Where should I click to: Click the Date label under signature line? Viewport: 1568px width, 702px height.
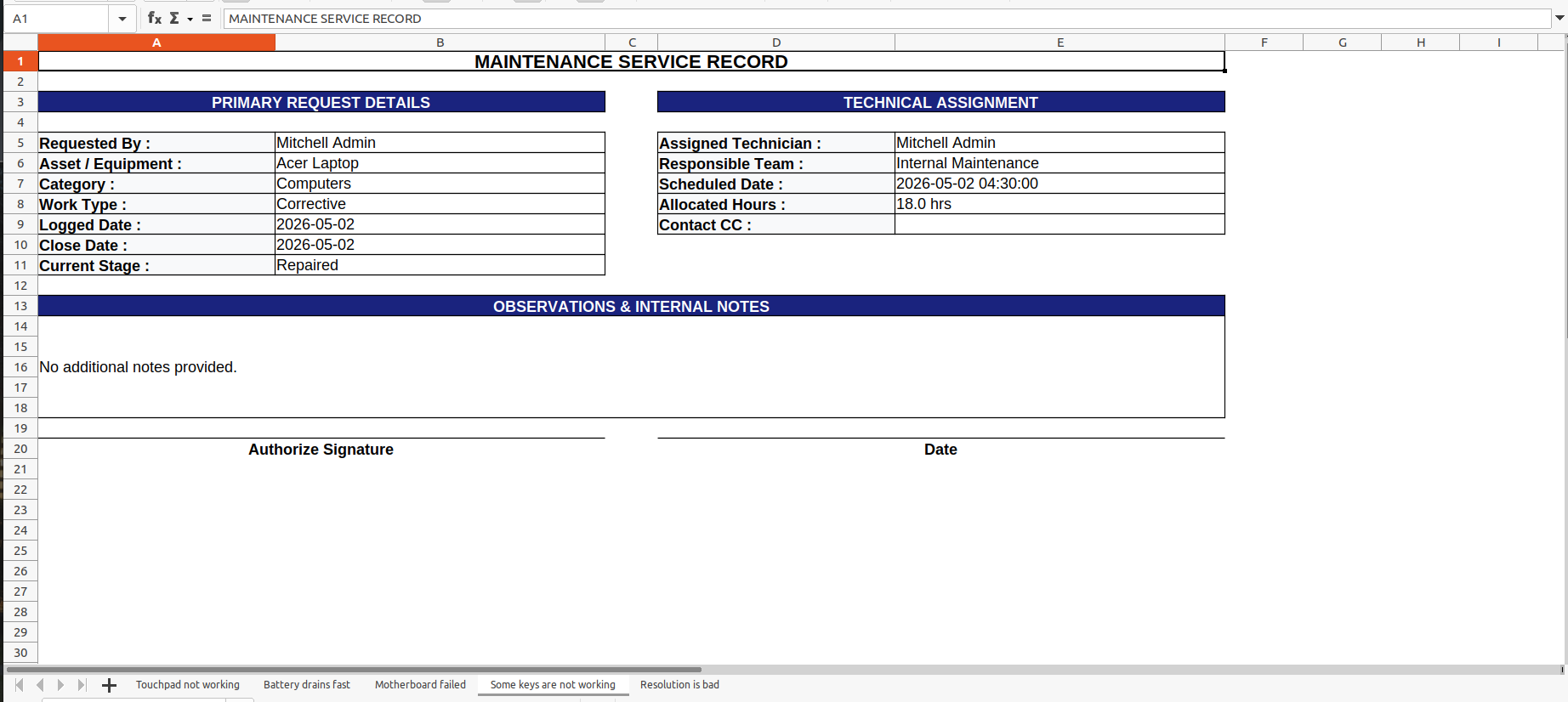point(940,450)
